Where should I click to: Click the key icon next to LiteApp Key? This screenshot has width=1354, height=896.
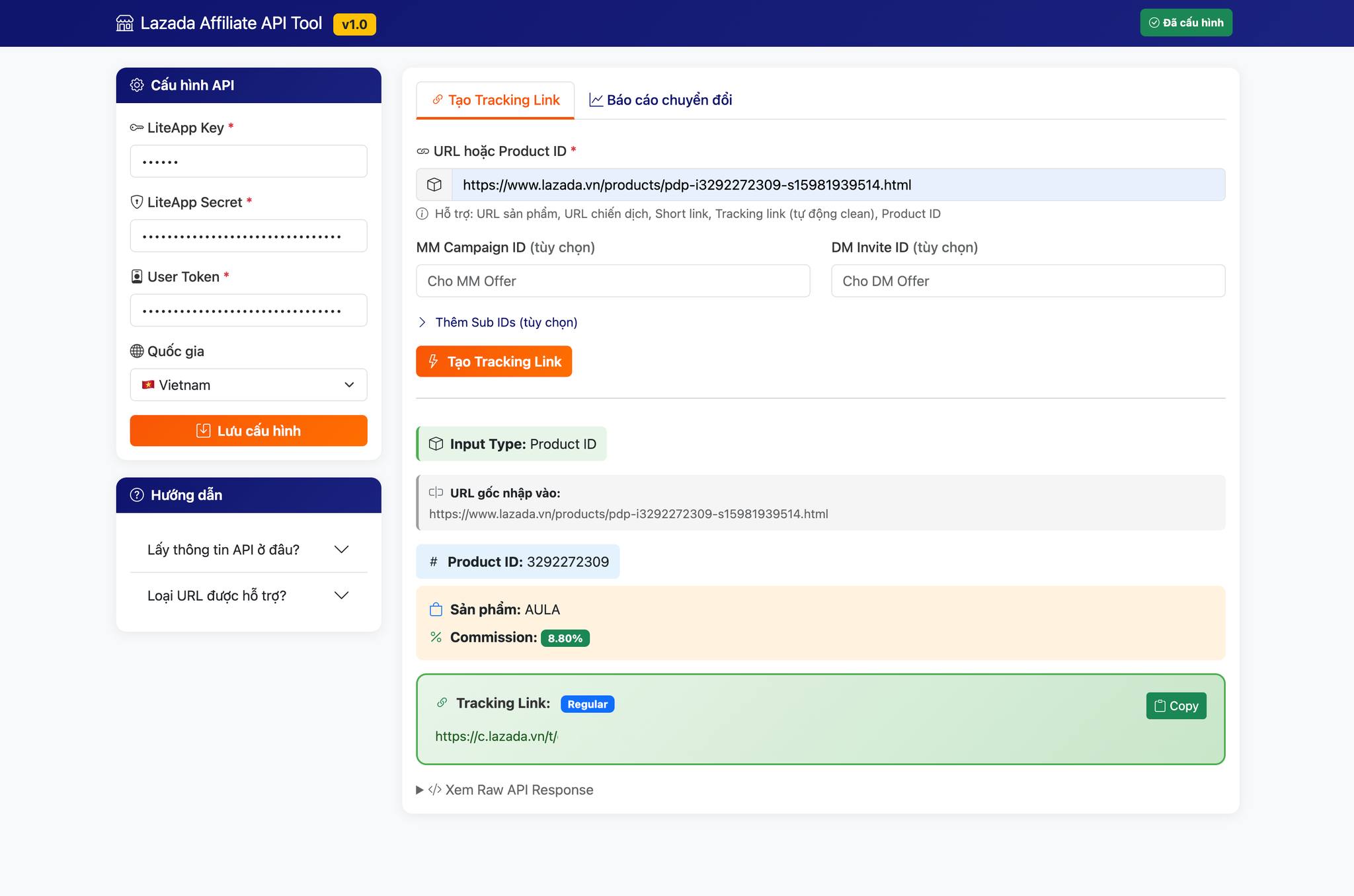[137, 128]
